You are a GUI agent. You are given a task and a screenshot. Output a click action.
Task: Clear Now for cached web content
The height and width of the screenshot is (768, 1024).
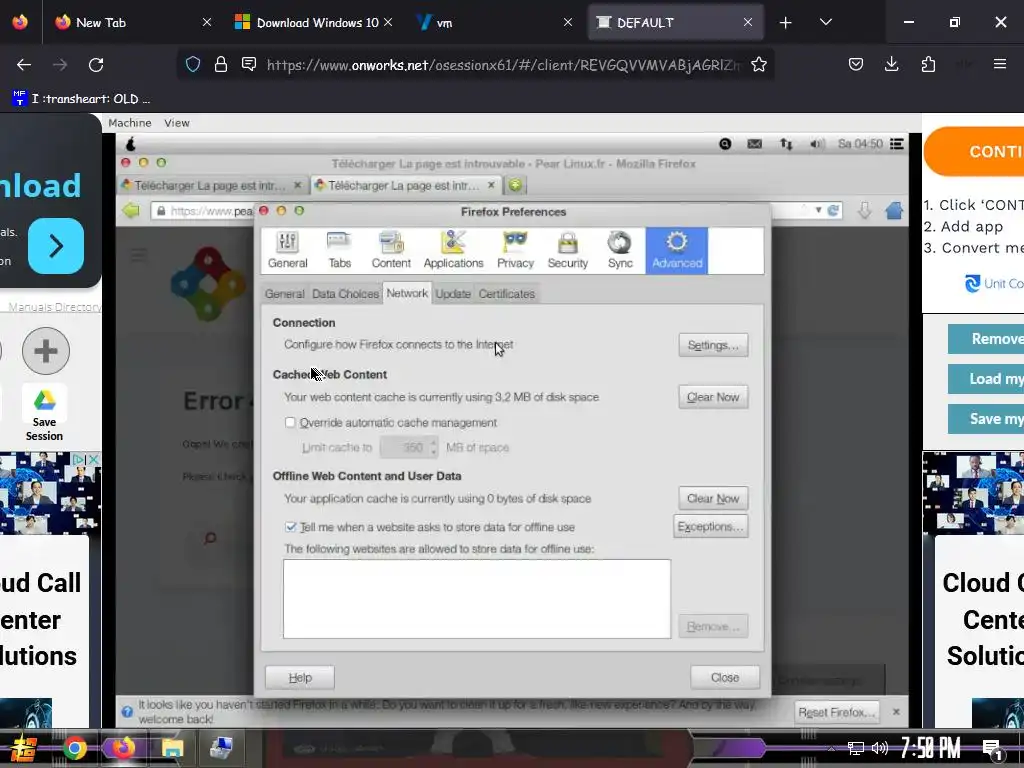click(713, 397)
